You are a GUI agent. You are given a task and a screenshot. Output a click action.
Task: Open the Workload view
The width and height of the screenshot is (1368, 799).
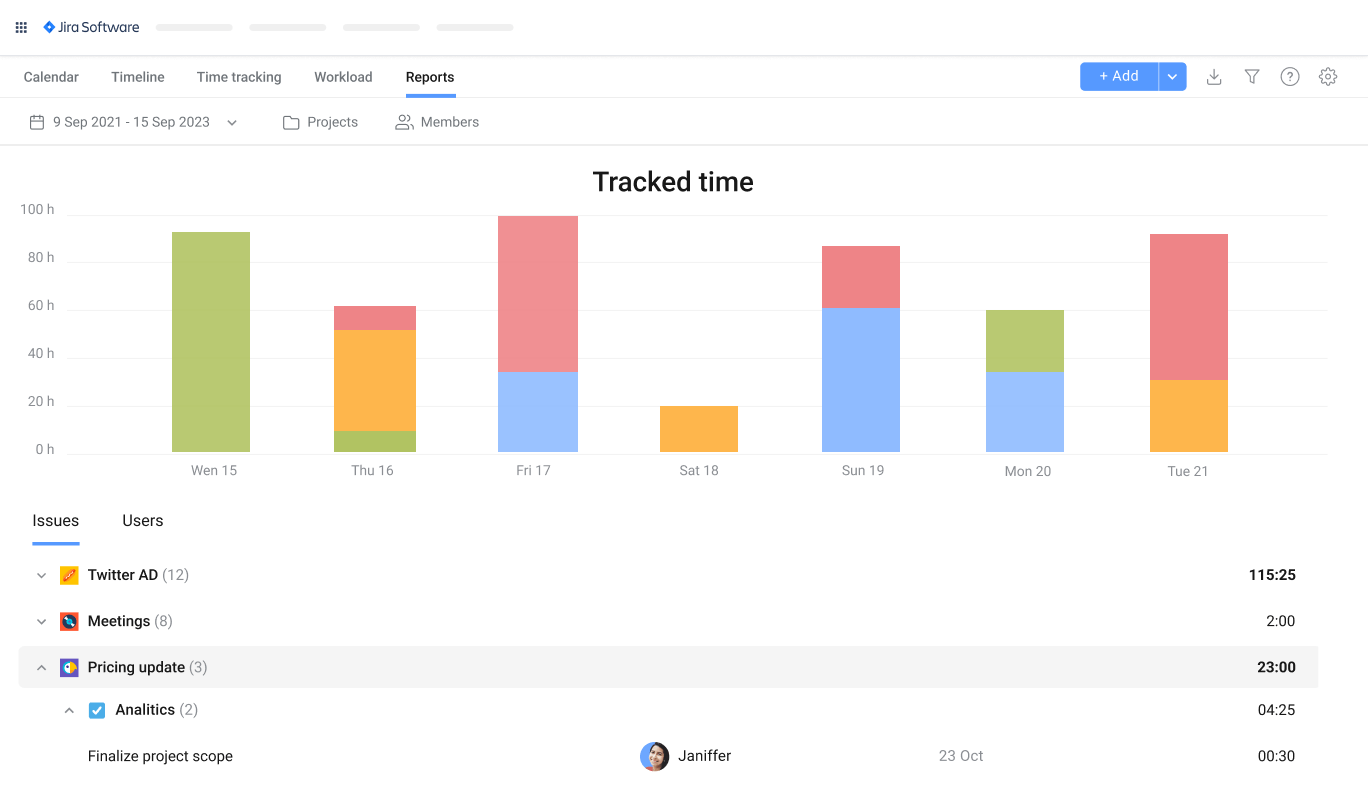click(x=343, y=77)
